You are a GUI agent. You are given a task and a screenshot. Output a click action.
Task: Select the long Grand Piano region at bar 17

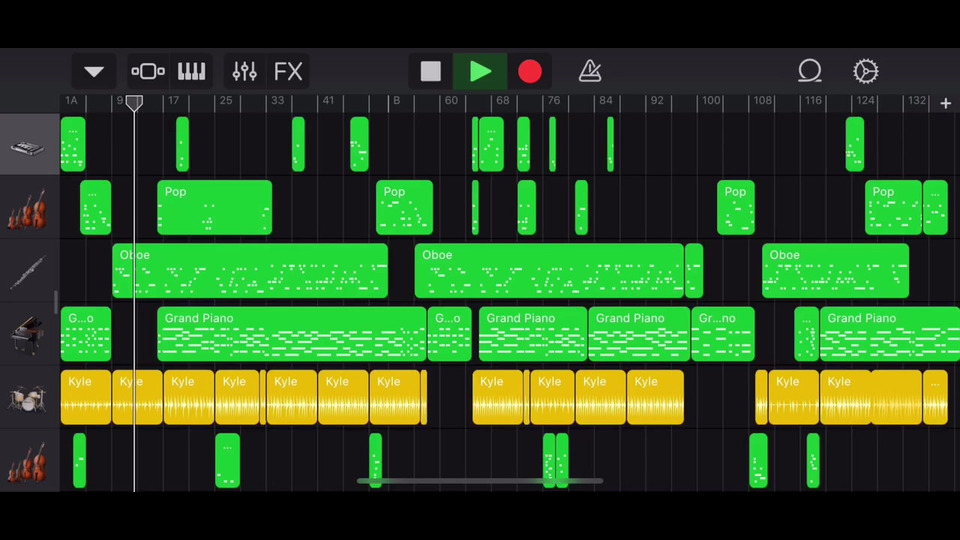291,334
